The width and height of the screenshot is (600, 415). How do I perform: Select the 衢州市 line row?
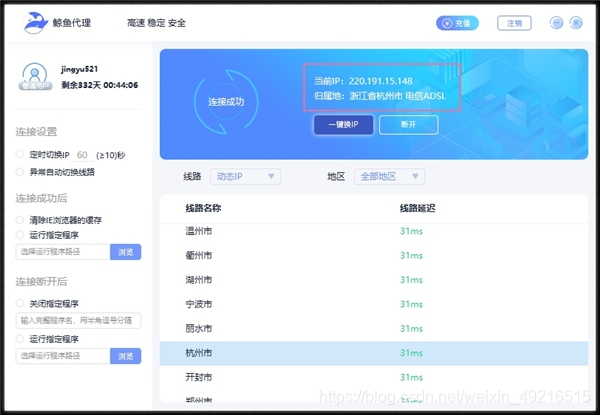pyautogui.click(x=374, y=255)
